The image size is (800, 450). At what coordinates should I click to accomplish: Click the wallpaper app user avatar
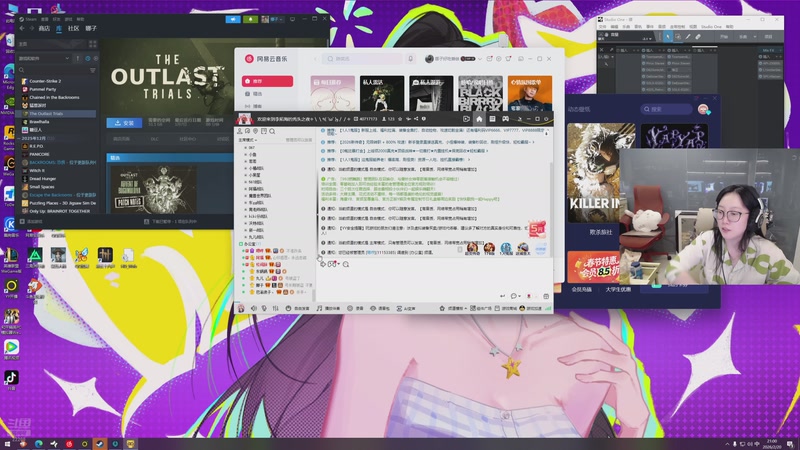pos(703,109)
